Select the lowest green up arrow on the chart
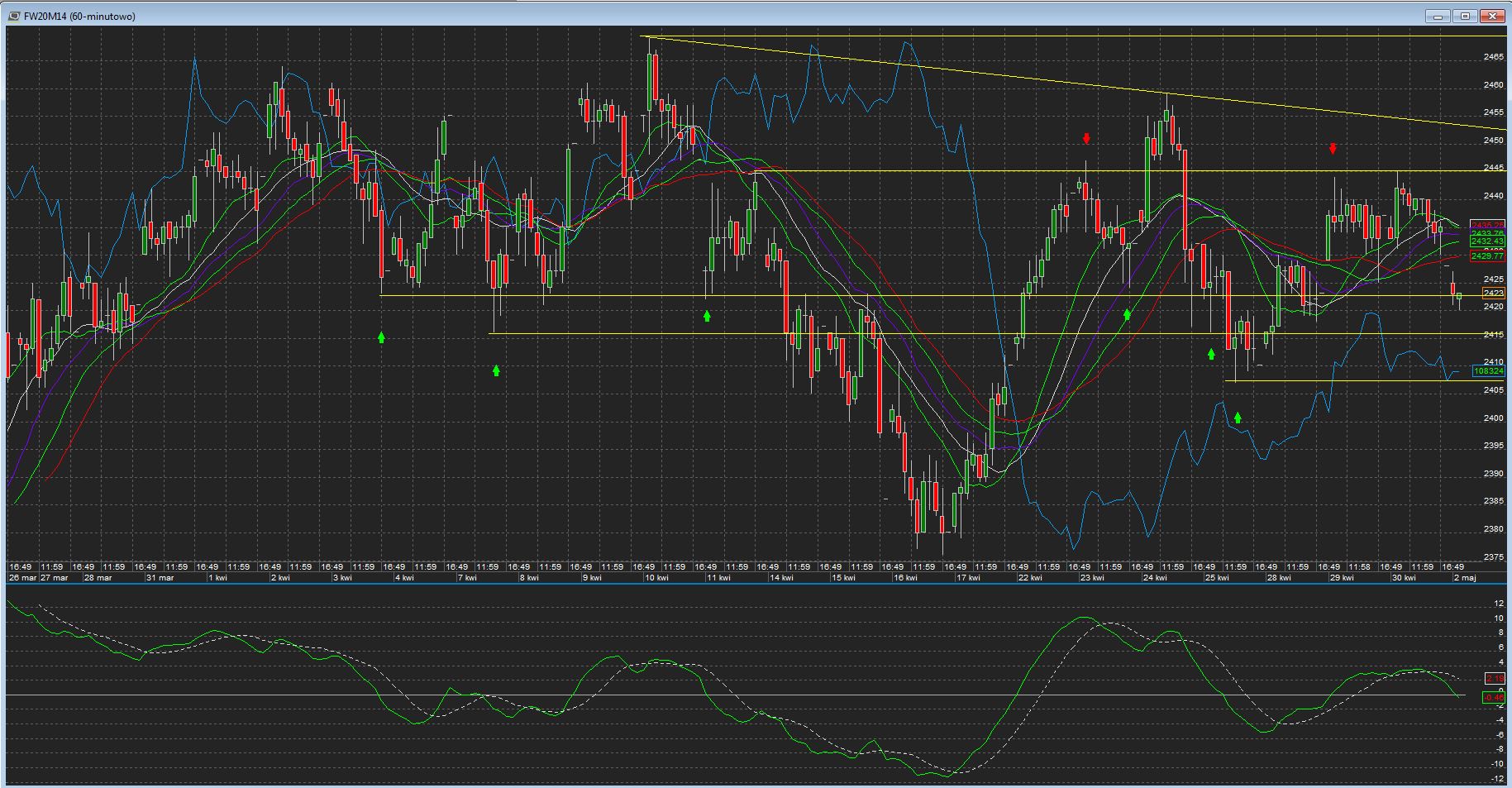Screen dimensions: 1512x788 pos(1238,418)
